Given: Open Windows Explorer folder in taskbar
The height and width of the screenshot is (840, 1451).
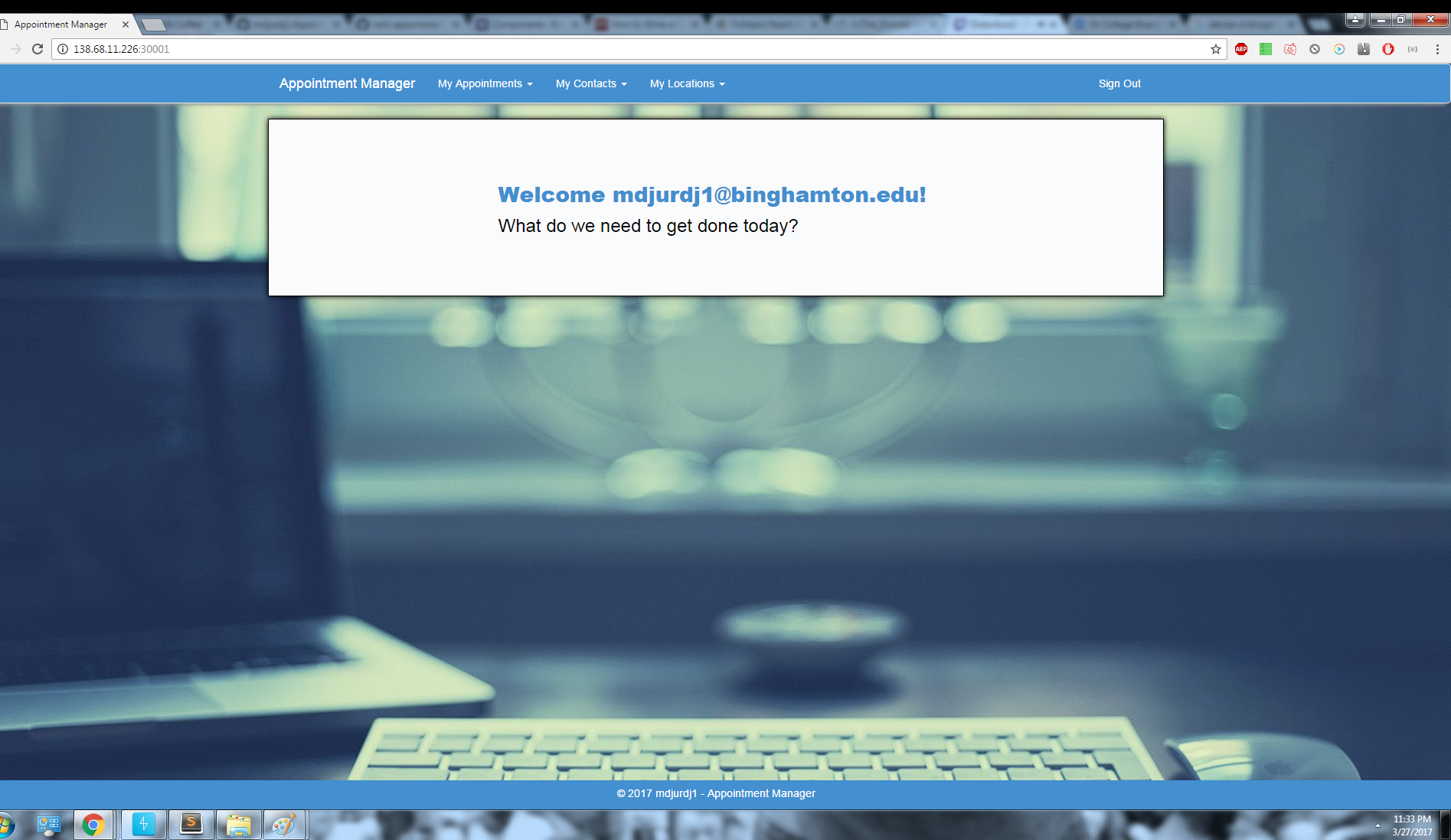Looking at the screenshot, I should pyautogui.click(x=238, y=825).
